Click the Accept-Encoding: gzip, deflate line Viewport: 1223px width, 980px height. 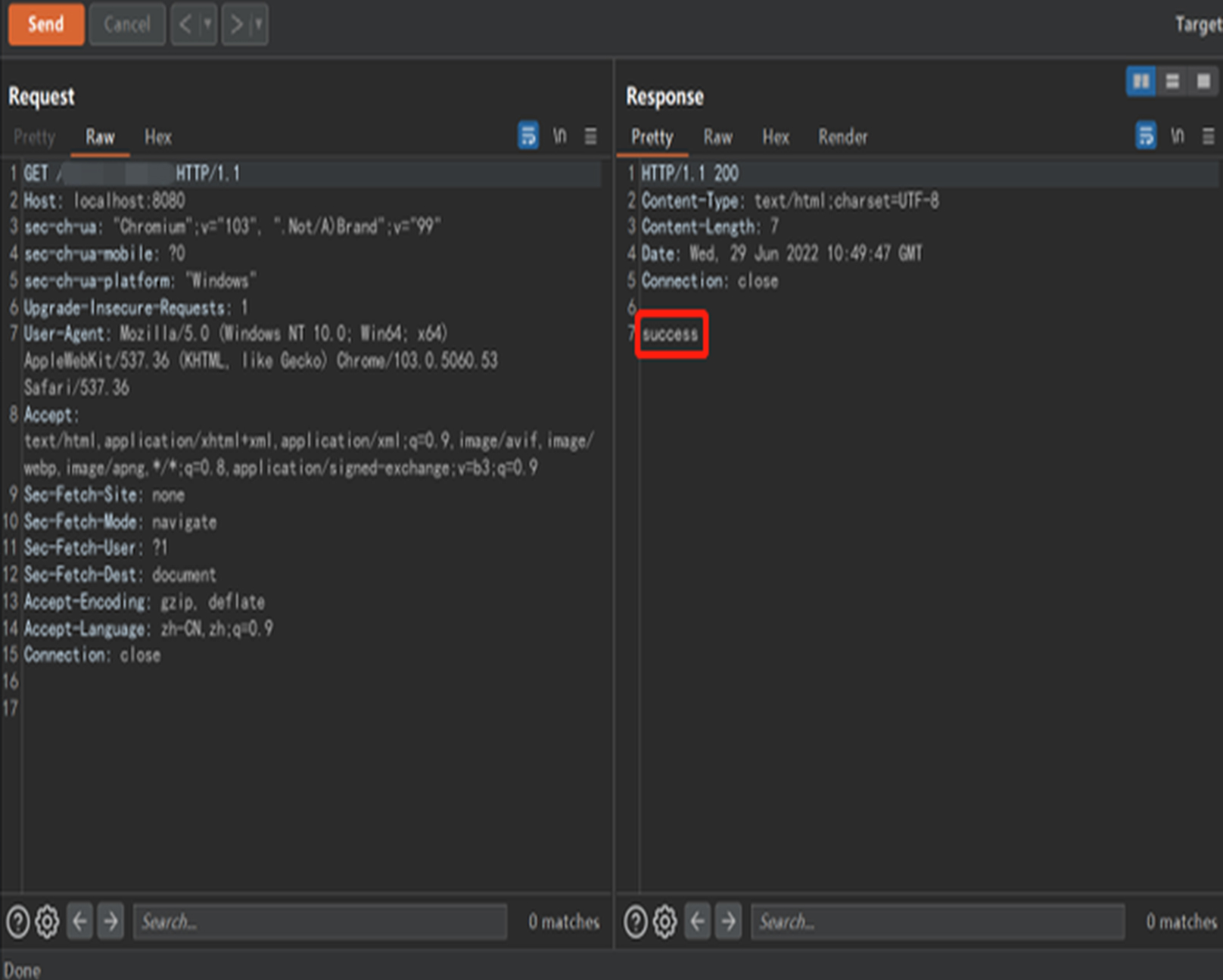point(145,602)
